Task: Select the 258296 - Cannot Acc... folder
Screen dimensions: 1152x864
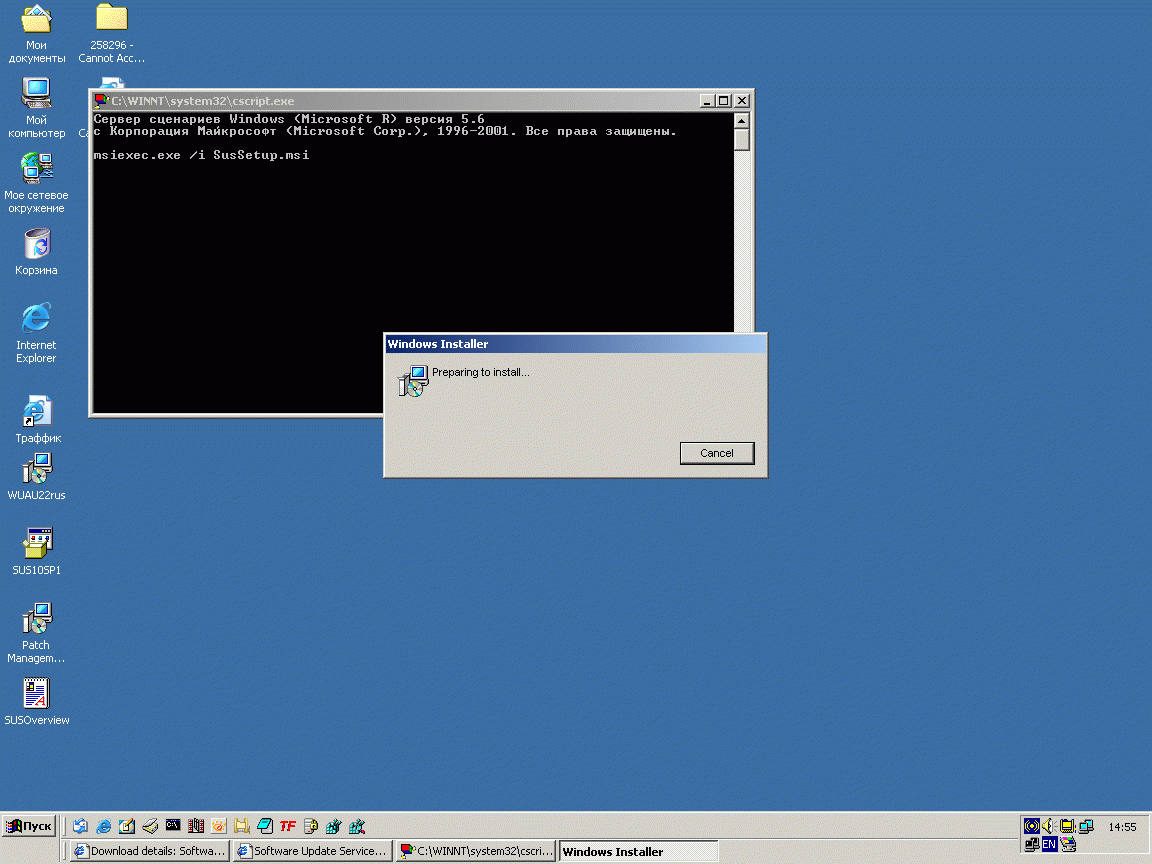Action: point(112,34)
